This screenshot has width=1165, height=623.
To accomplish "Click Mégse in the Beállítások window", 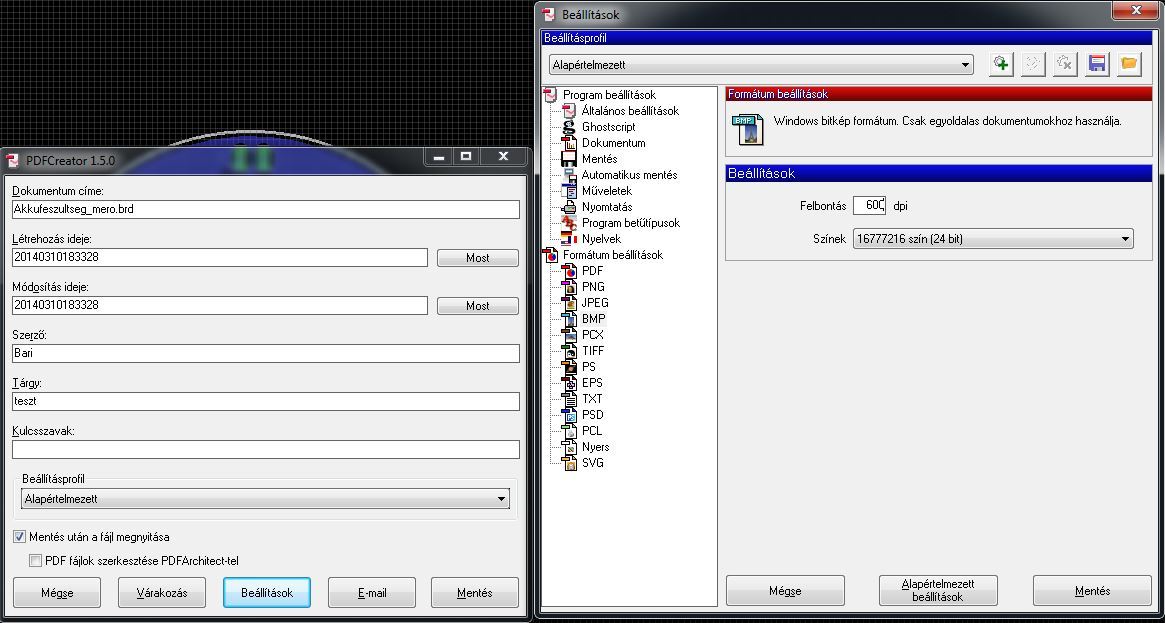I will pyautogui.click(x=785, y=590).
